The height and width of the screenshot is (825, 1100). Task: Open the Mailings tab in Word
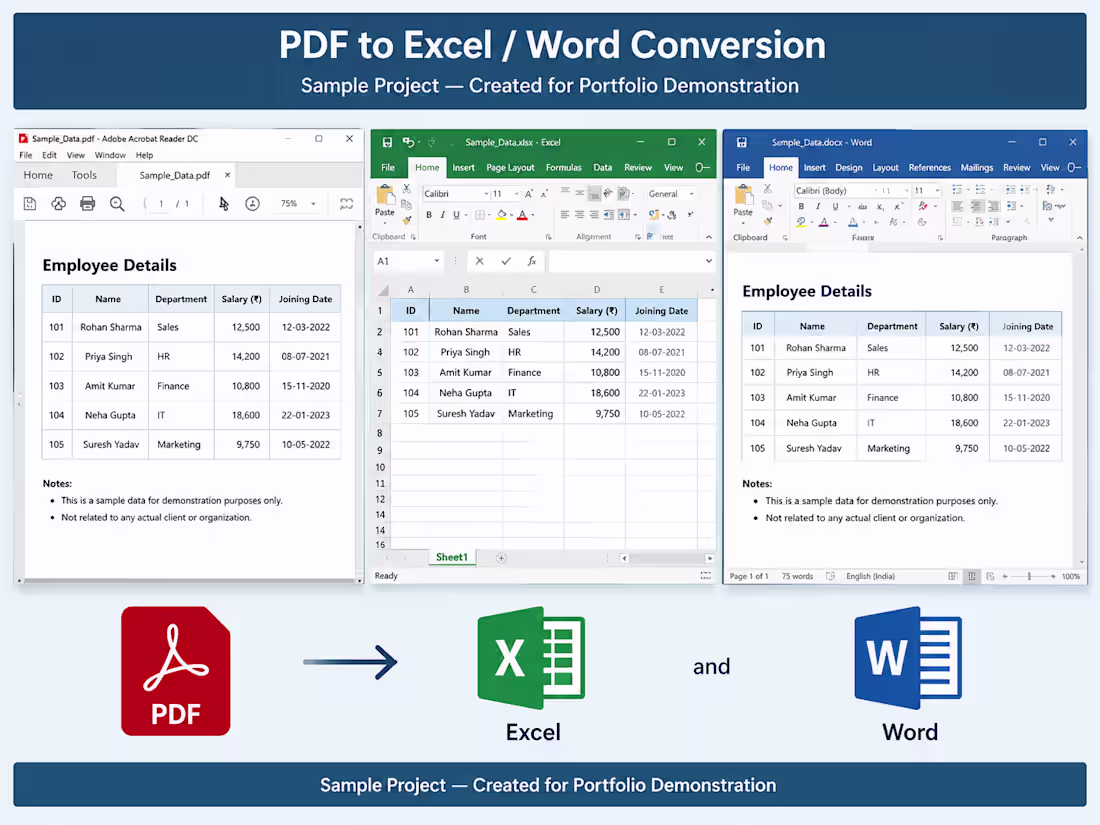977,168
